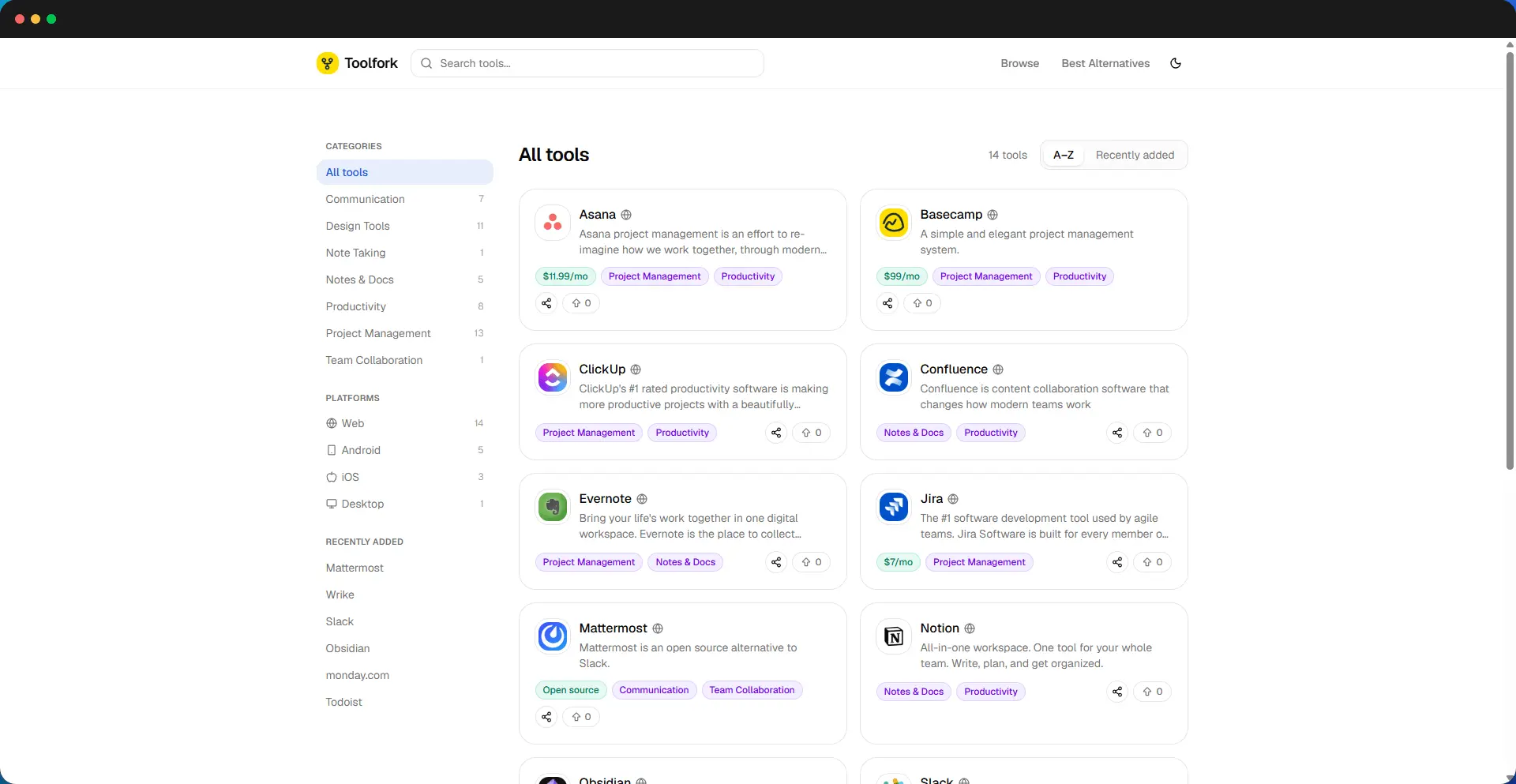Filter by Desktop platform
The height and width of the screenshot is (784, 1516).
click(x=405, y=504)
